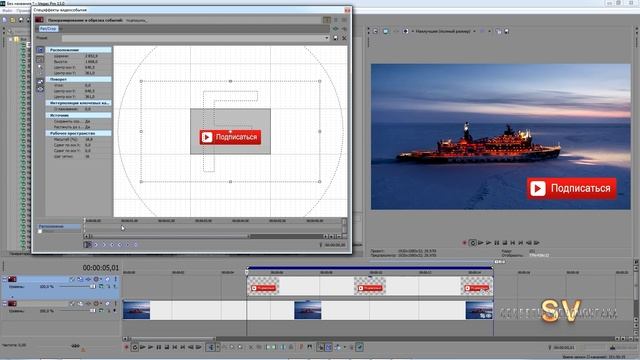Click Stop in the main transport bar

coord(167,347)
